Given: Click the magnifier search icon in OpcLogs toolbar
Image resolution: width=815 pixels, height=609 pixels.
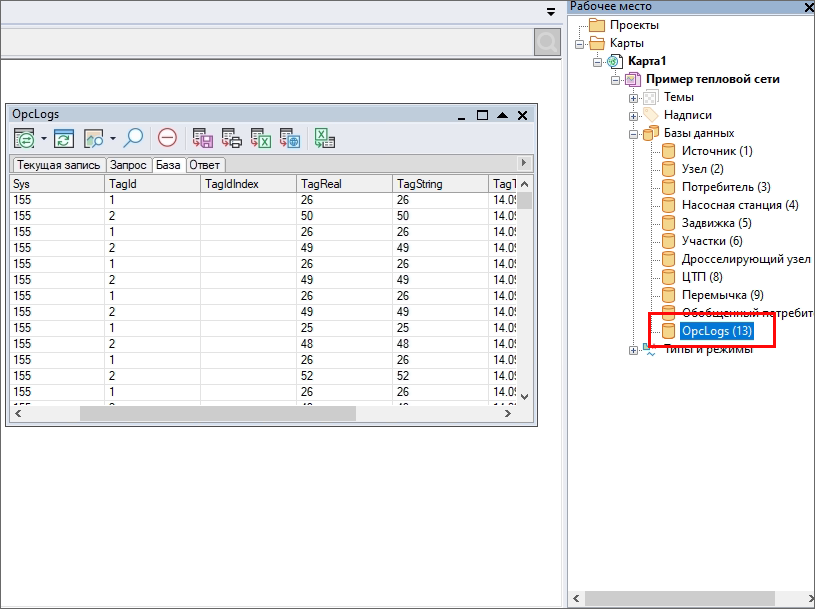Looking at the screenshot, I should (133, 139).
